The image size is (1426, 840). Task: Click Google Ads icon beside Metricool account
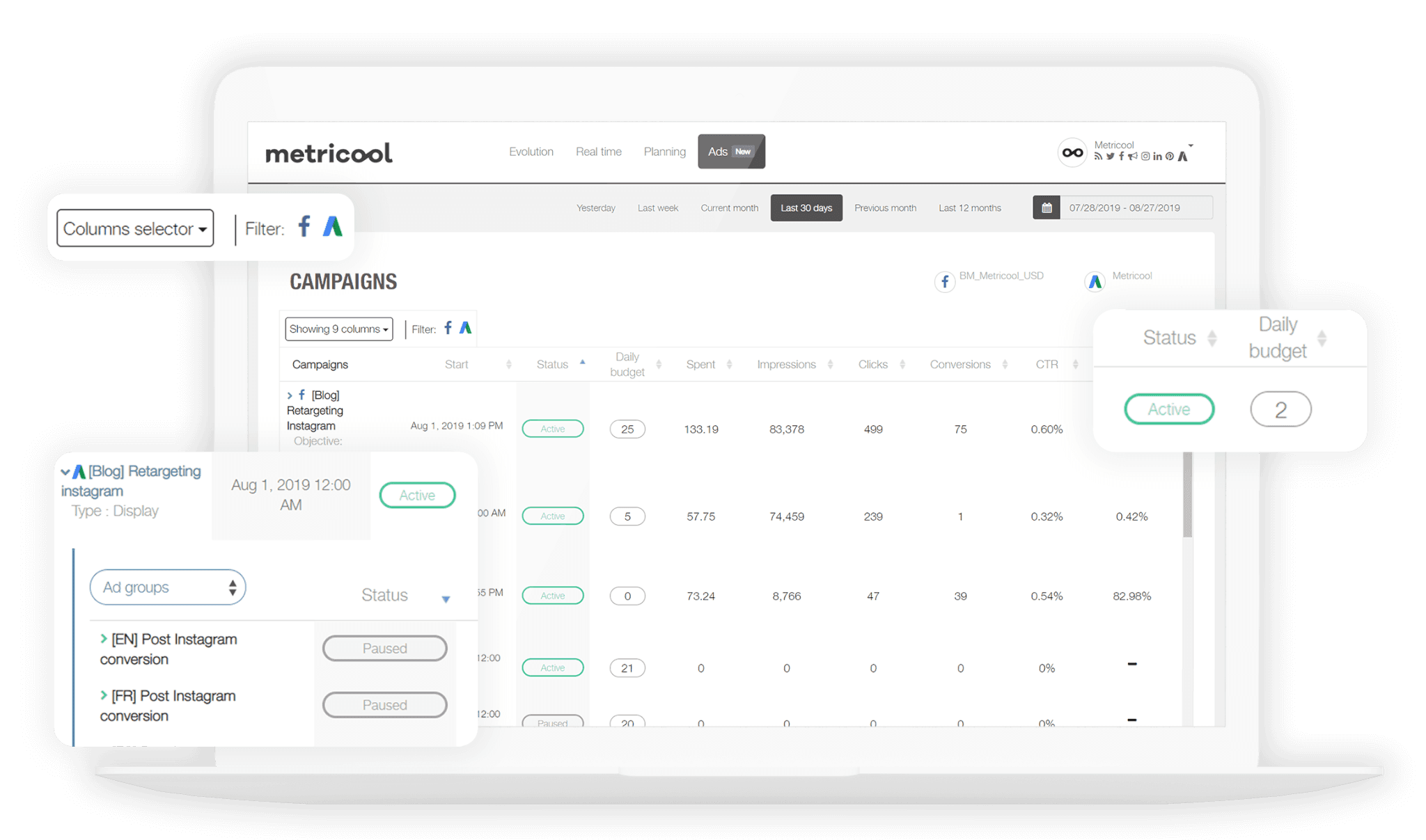[x=1095, y=282]
